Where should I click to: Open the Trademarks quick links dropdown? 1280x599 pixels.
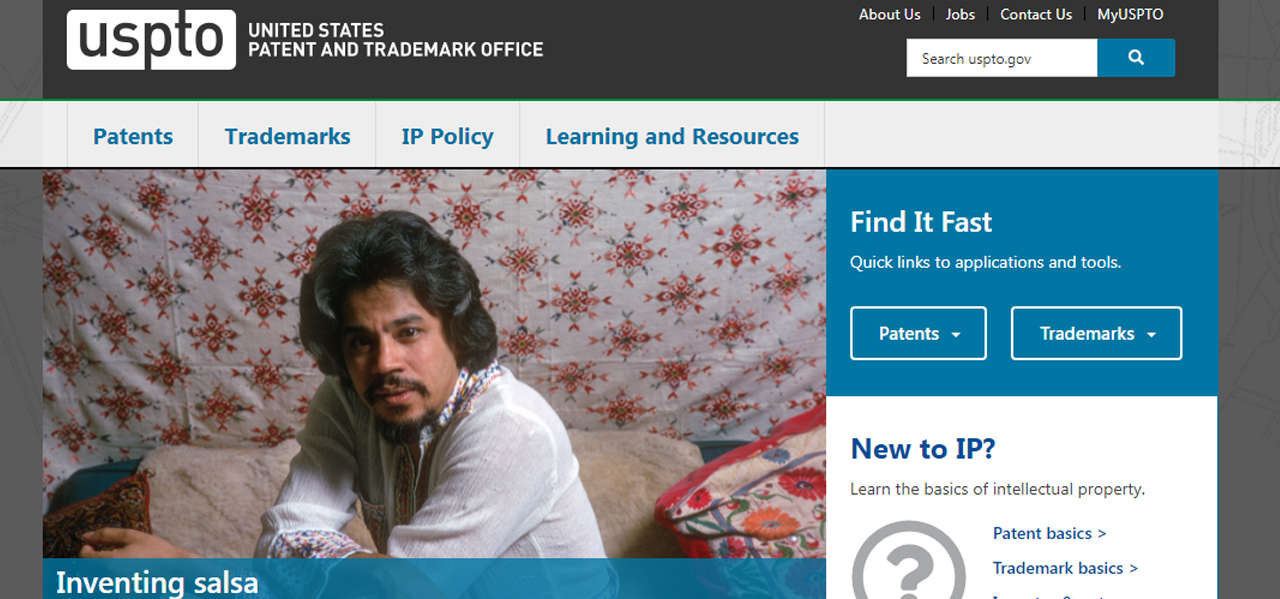pos(1096,333)
